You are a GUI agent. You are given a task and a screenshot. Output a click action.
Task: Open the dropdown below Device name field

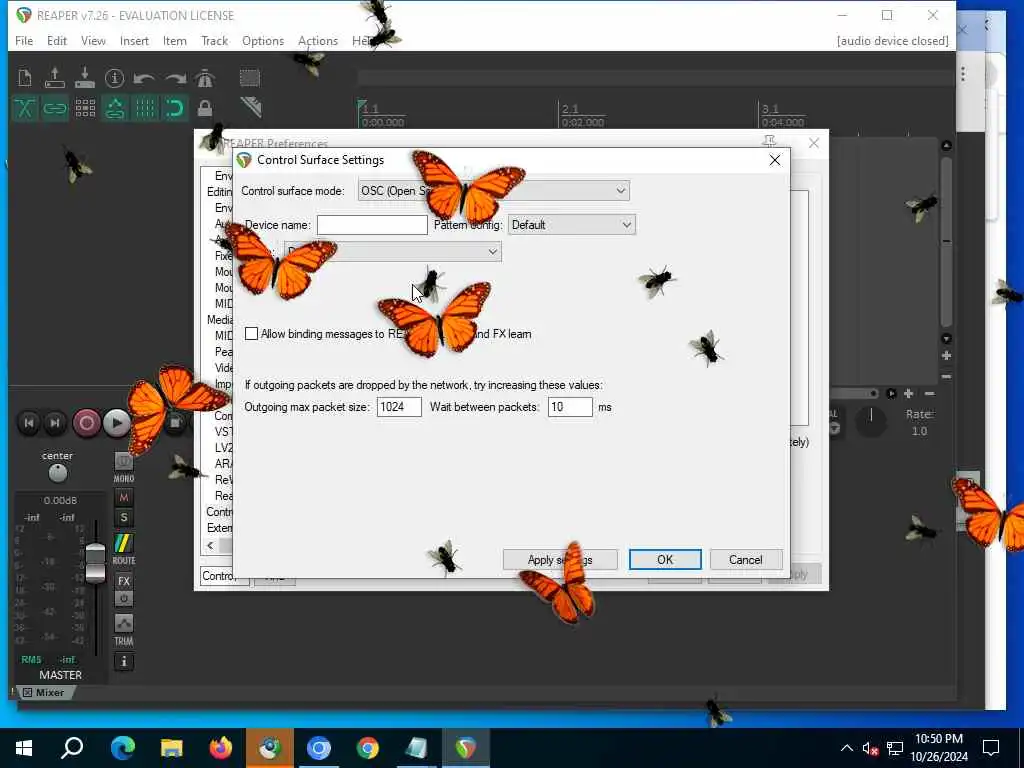(392, 251)
